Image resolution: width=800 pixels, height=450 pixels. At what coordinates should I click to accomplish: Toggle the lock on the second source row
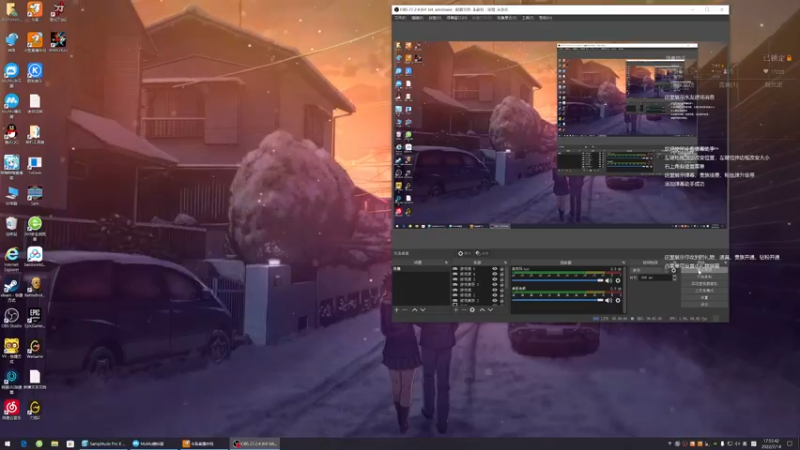click(x=502, y=274)
